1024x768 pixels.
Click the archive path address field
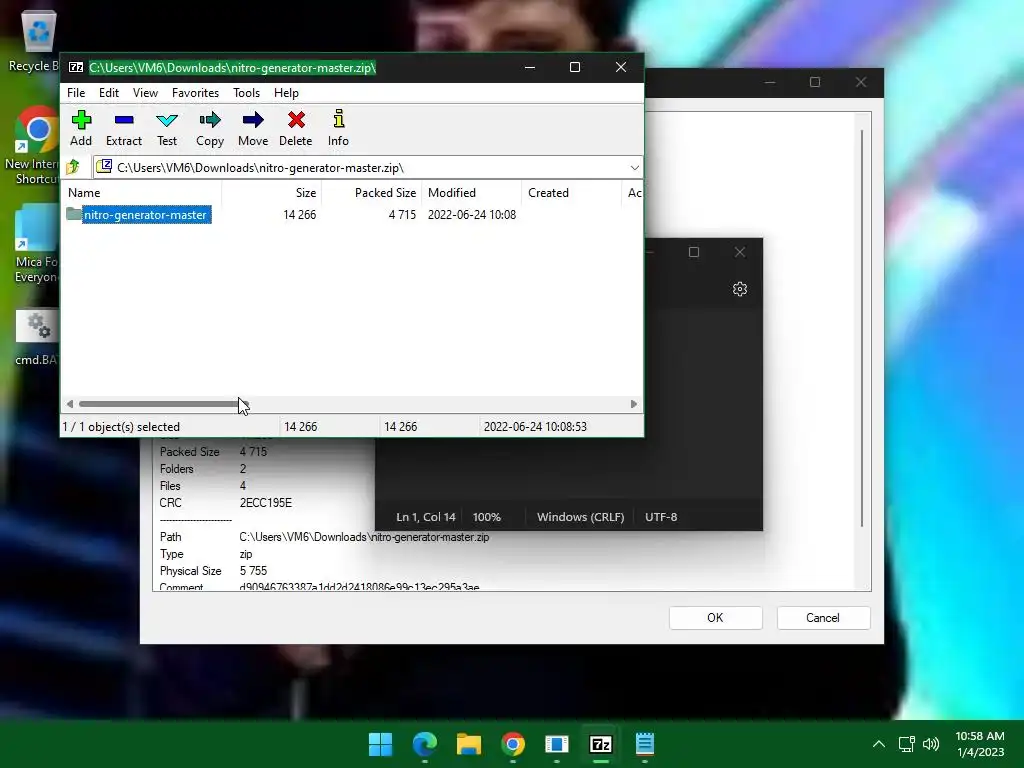click(x=367, y=168)
